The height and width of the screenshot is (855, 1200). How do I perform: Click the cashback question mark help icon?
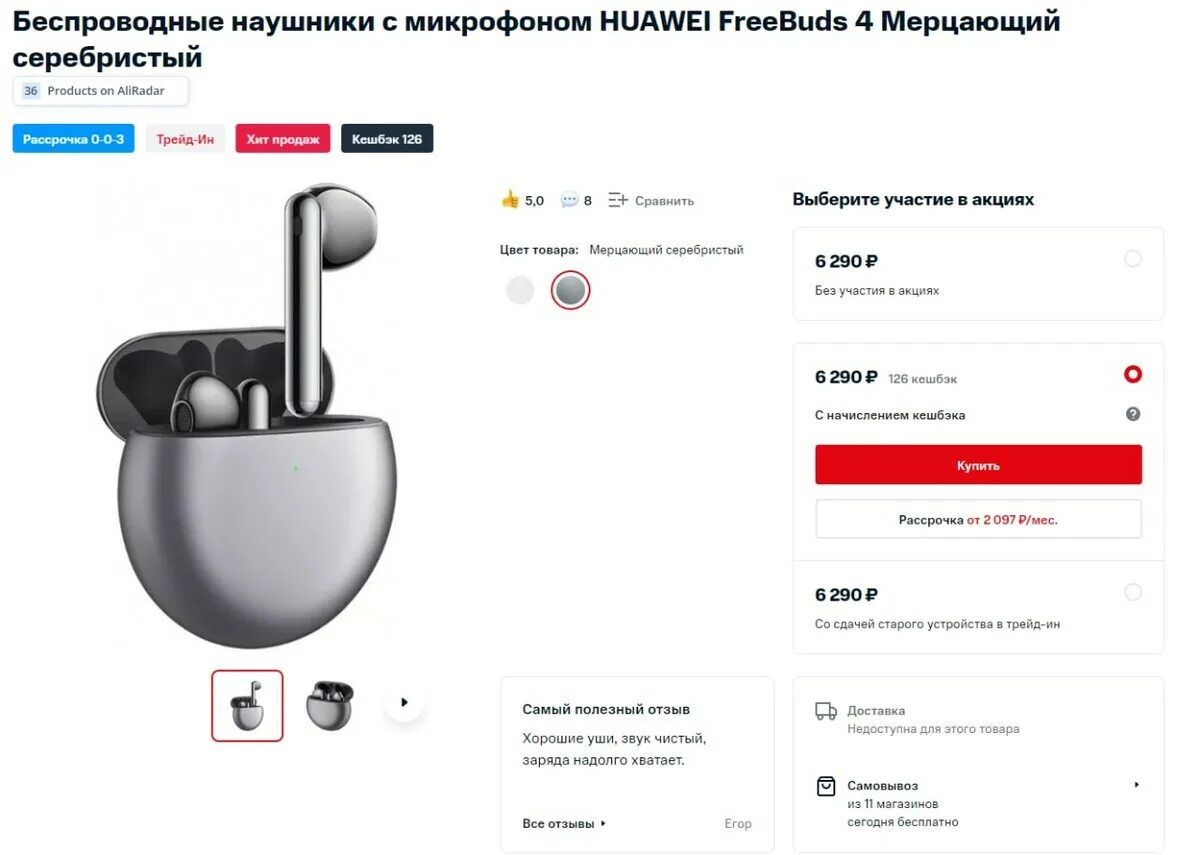pyautogui.click(x=1133, y=414)
